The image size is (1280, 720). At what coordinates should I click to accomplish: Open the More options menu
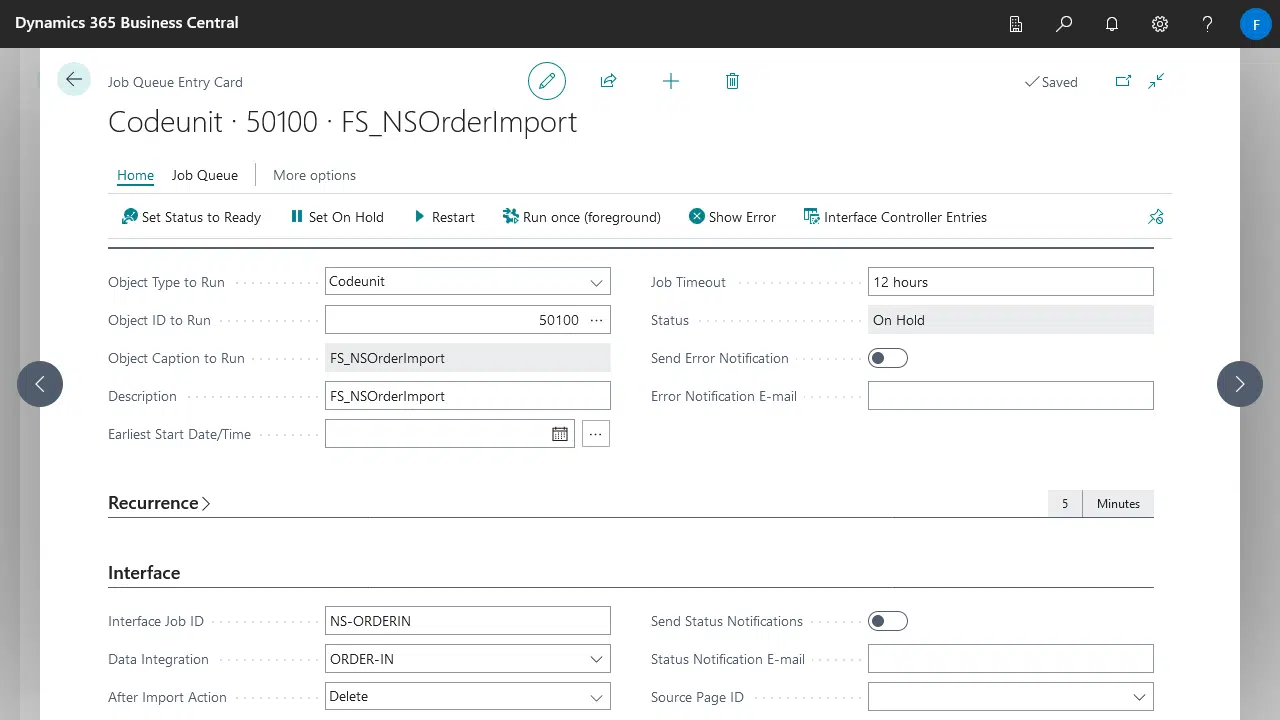pyautogui.click(x=314, y=175)
